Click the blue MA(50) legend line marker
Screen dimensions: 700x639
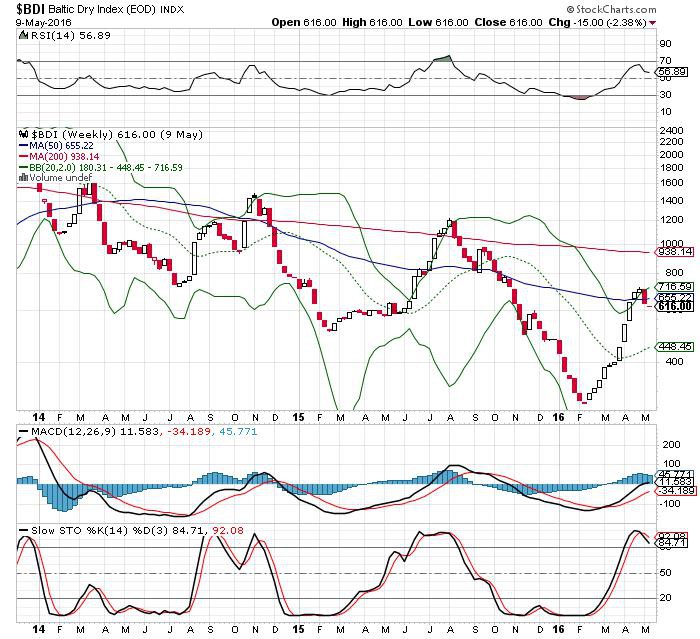click(x=26, y=143)
